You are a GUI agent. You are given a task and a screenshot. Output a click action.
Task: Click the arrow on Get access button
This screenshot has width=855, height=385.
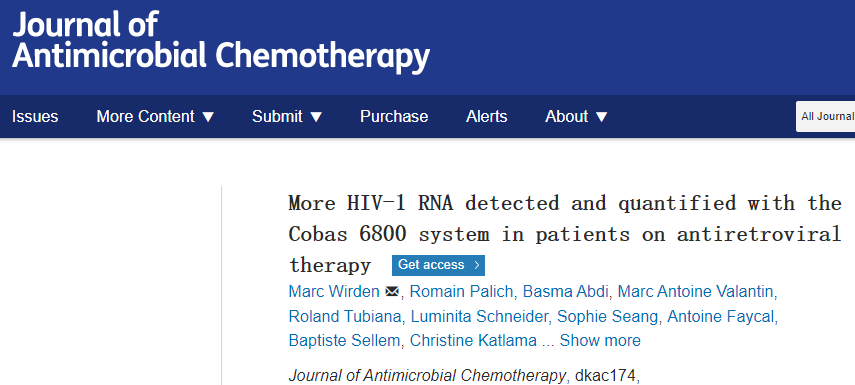pyautogui.click(x=477, y=266)
